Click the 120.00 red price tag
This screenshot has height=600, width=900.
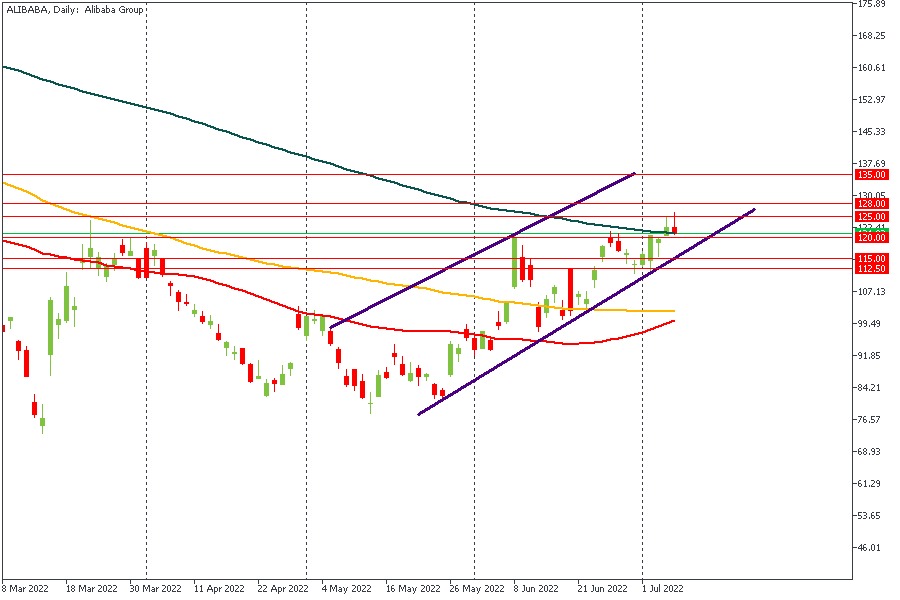click(x=871, y=238)
